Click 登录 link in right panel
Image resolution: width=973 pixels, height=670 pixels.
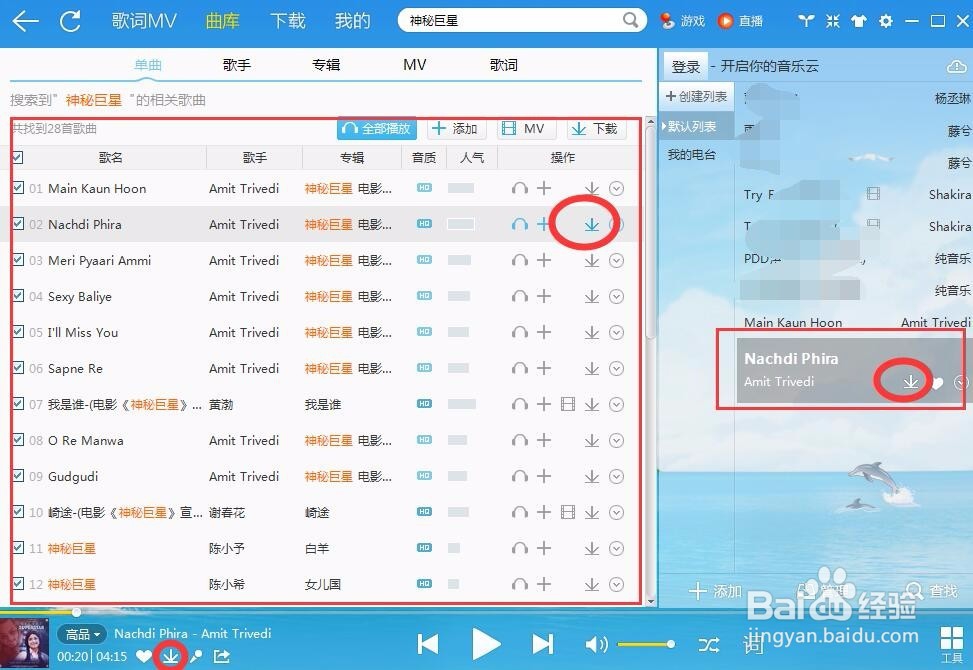(686, 66)
